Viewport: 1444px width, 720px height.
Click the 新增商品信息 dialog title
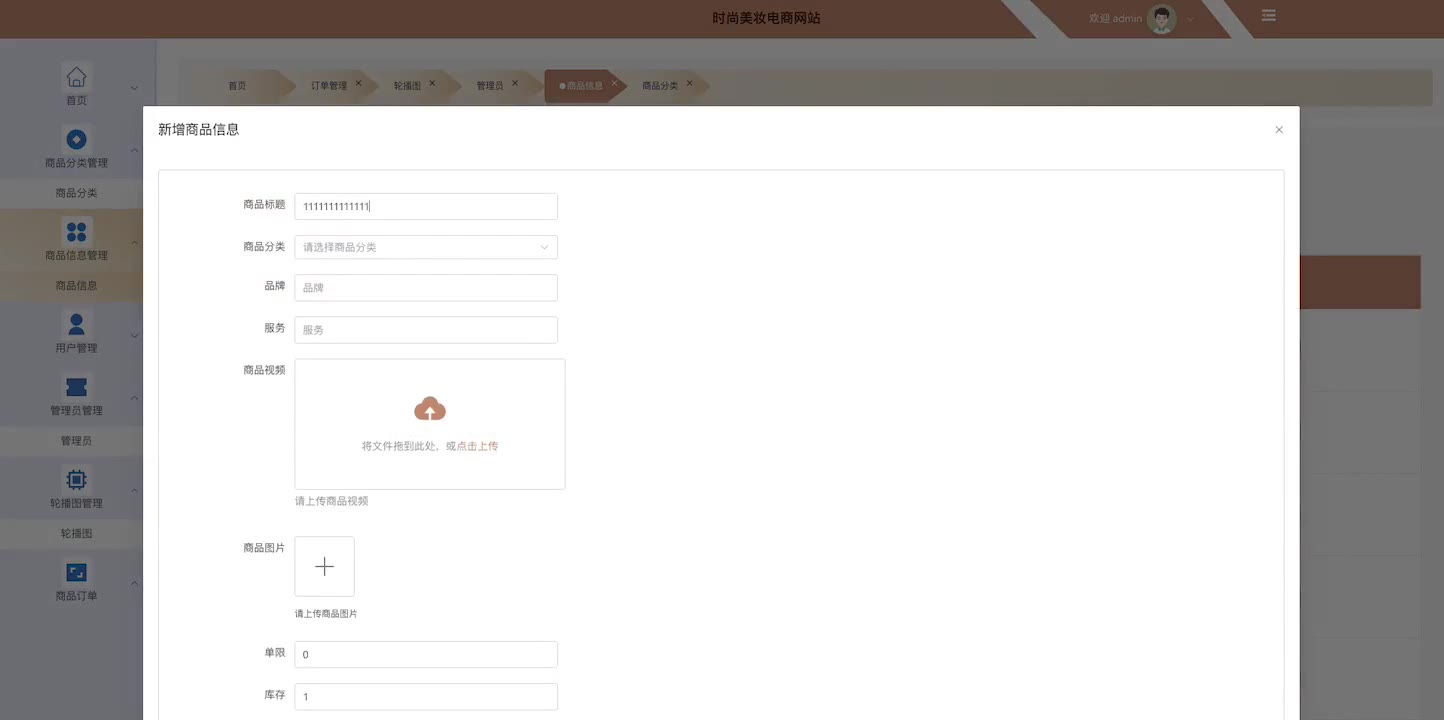pyautogui.click(x=198, y=130)
